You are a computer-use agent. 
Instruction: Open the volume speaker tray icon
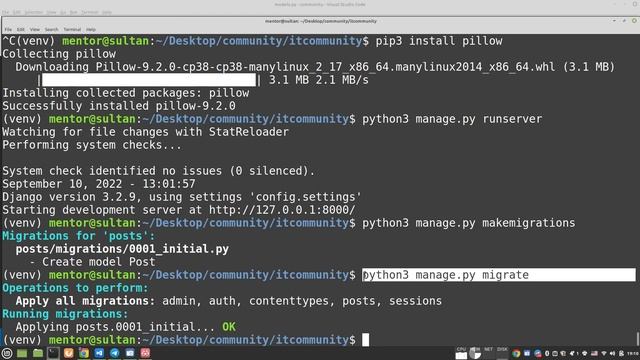coord(612,353)
